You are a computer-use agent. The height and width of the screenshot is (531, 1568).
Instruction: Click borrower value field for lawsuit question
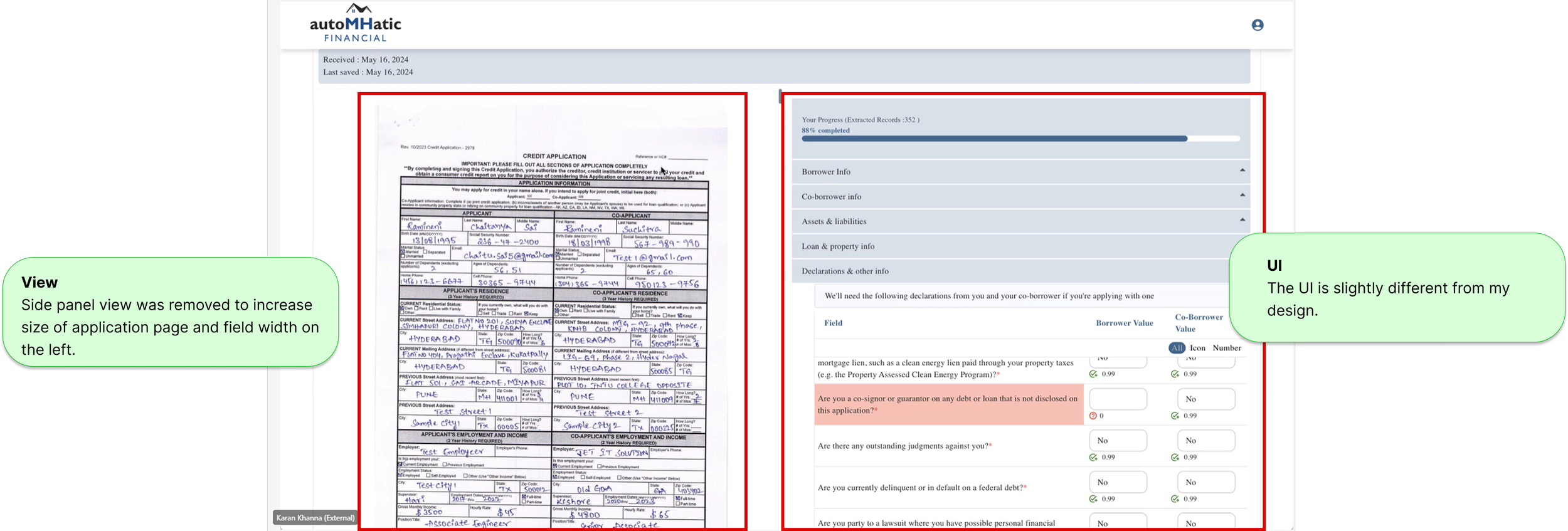coord(1118,522)
